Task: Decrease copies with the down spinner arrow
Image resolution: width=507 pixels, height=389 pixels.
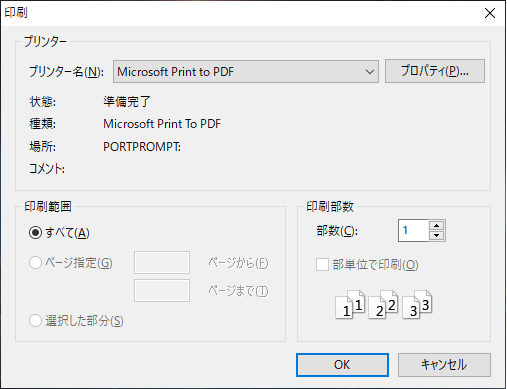Action: 437,236
